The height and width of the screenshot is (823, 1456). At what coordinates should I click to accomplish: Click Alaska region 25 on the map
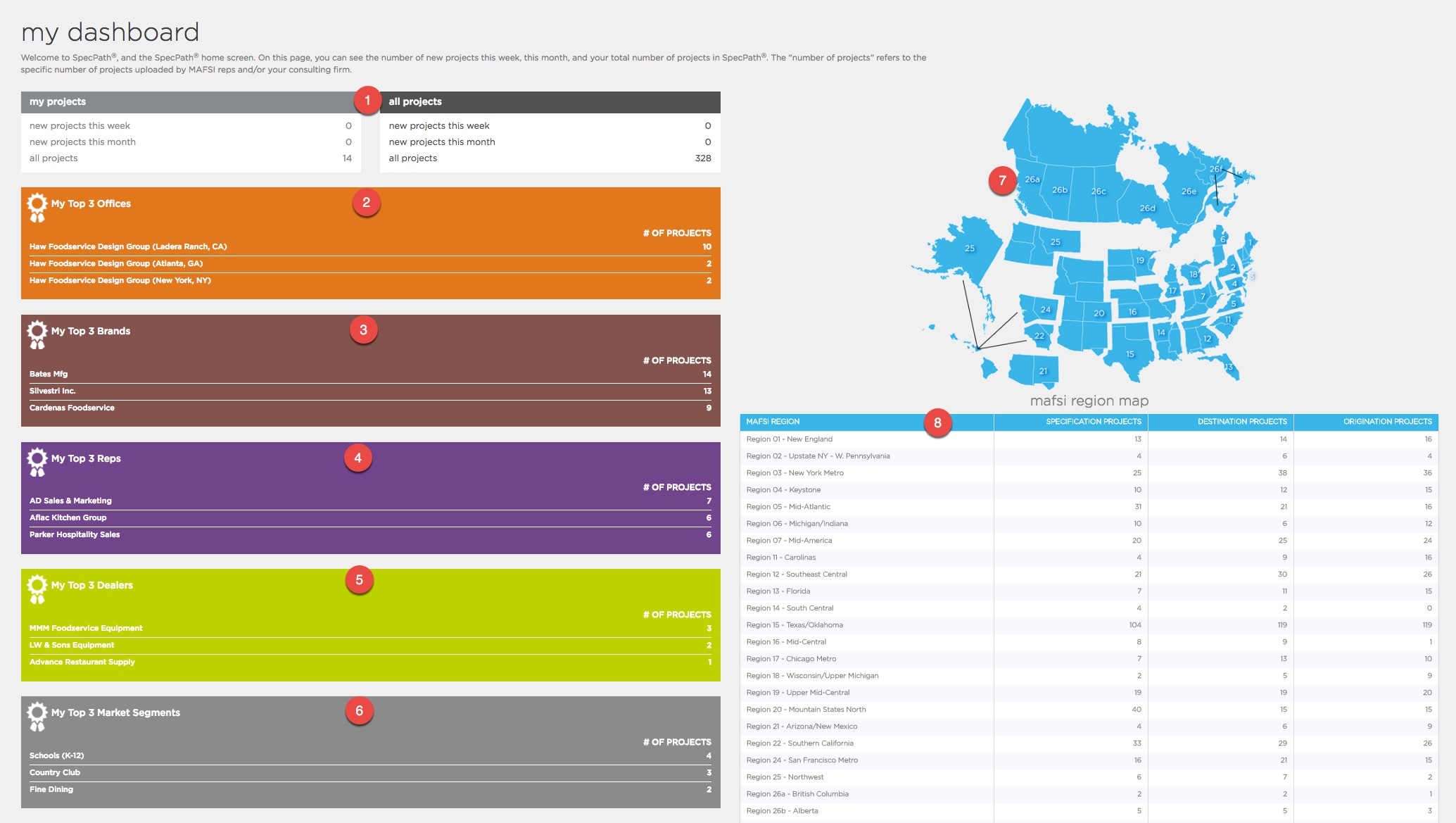click(968, 249)
